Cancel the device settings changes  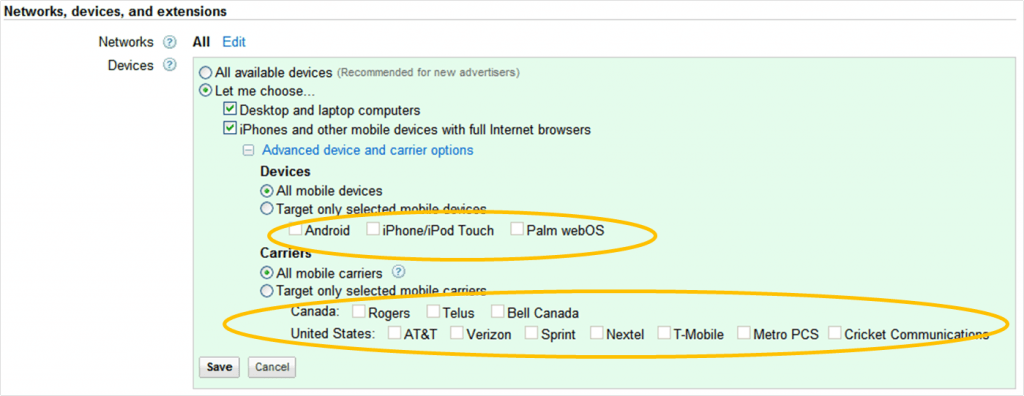click(272, 367)
